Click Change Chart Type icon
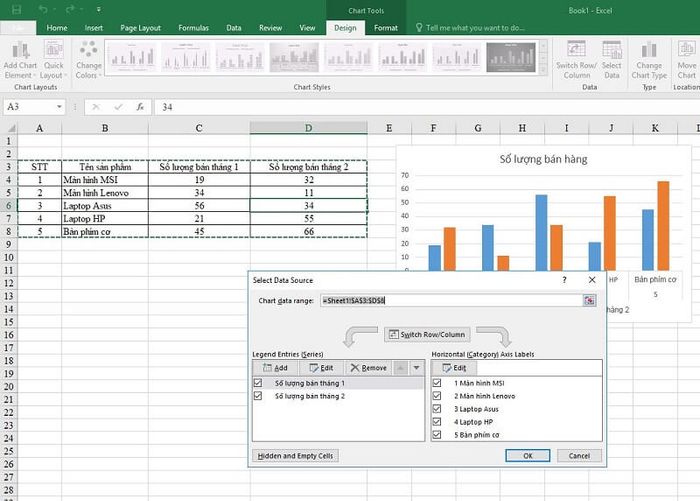This screenshot has height=501, width=700. (649, 60)
